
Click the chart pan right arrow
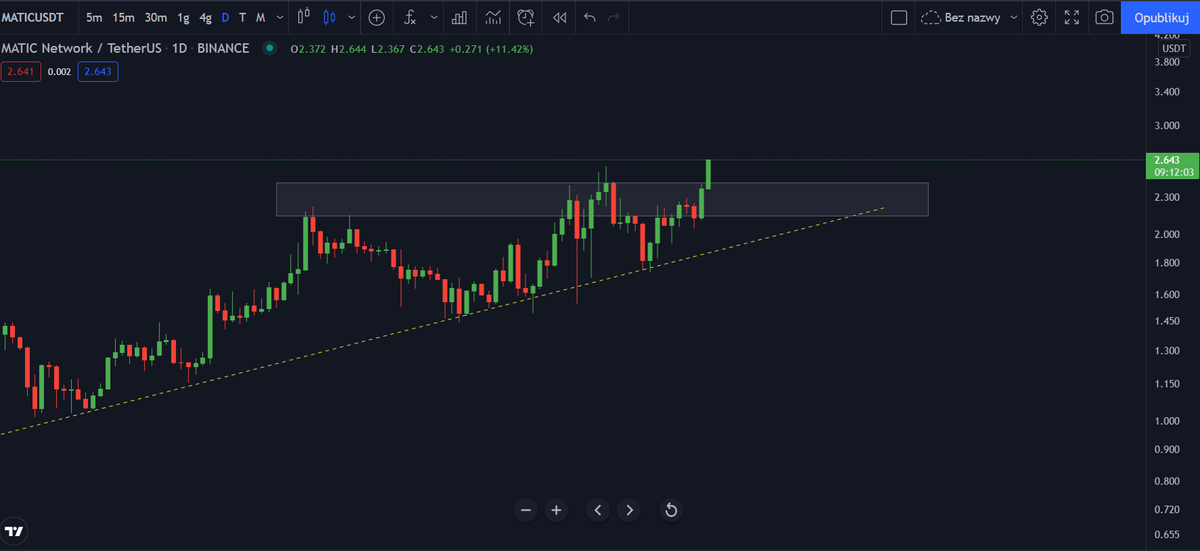pyautogui.click(x=628, y=510)
